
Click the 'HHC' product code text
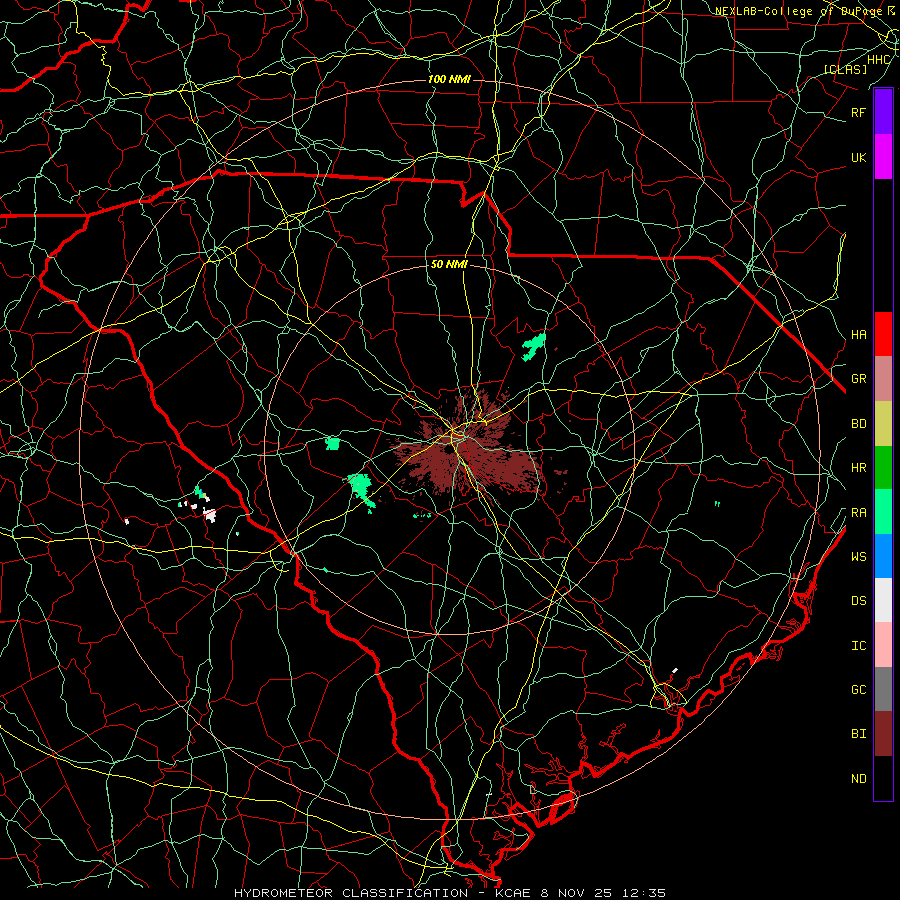pos(879,60)
